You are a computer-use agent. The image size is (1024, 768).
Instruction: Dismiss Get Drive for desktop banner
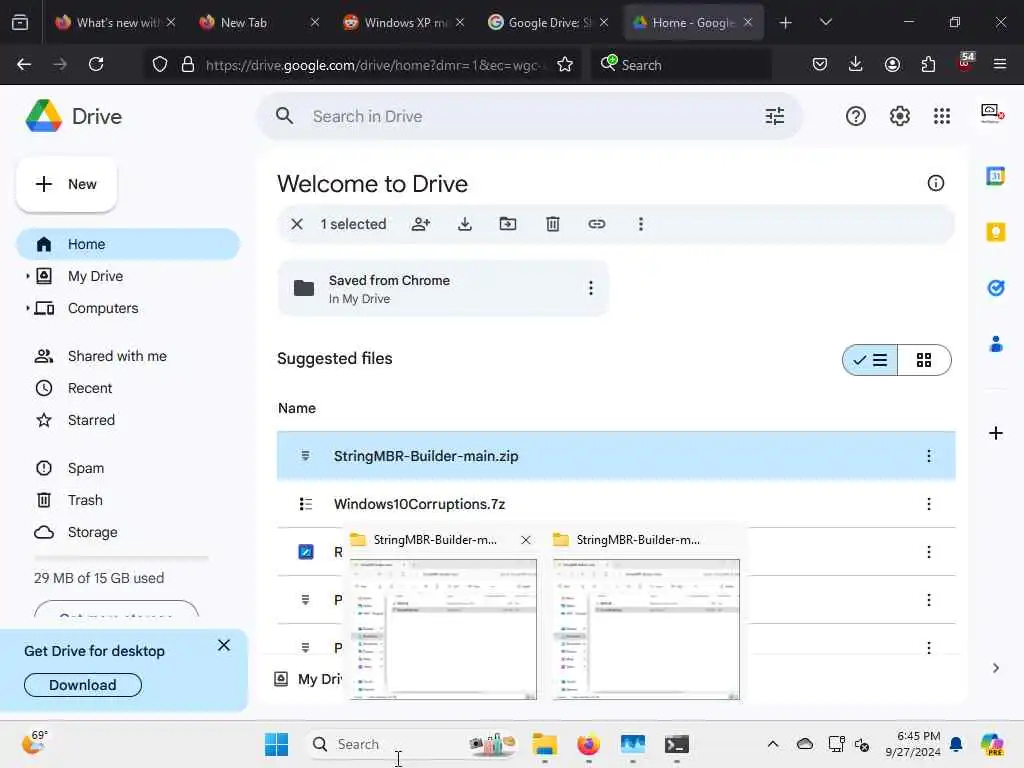click(x=223, y=645)
